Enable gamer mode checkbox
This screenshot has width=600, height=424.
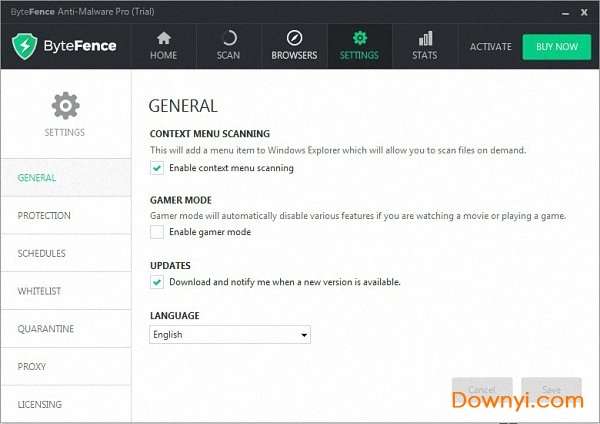[157, 232]
